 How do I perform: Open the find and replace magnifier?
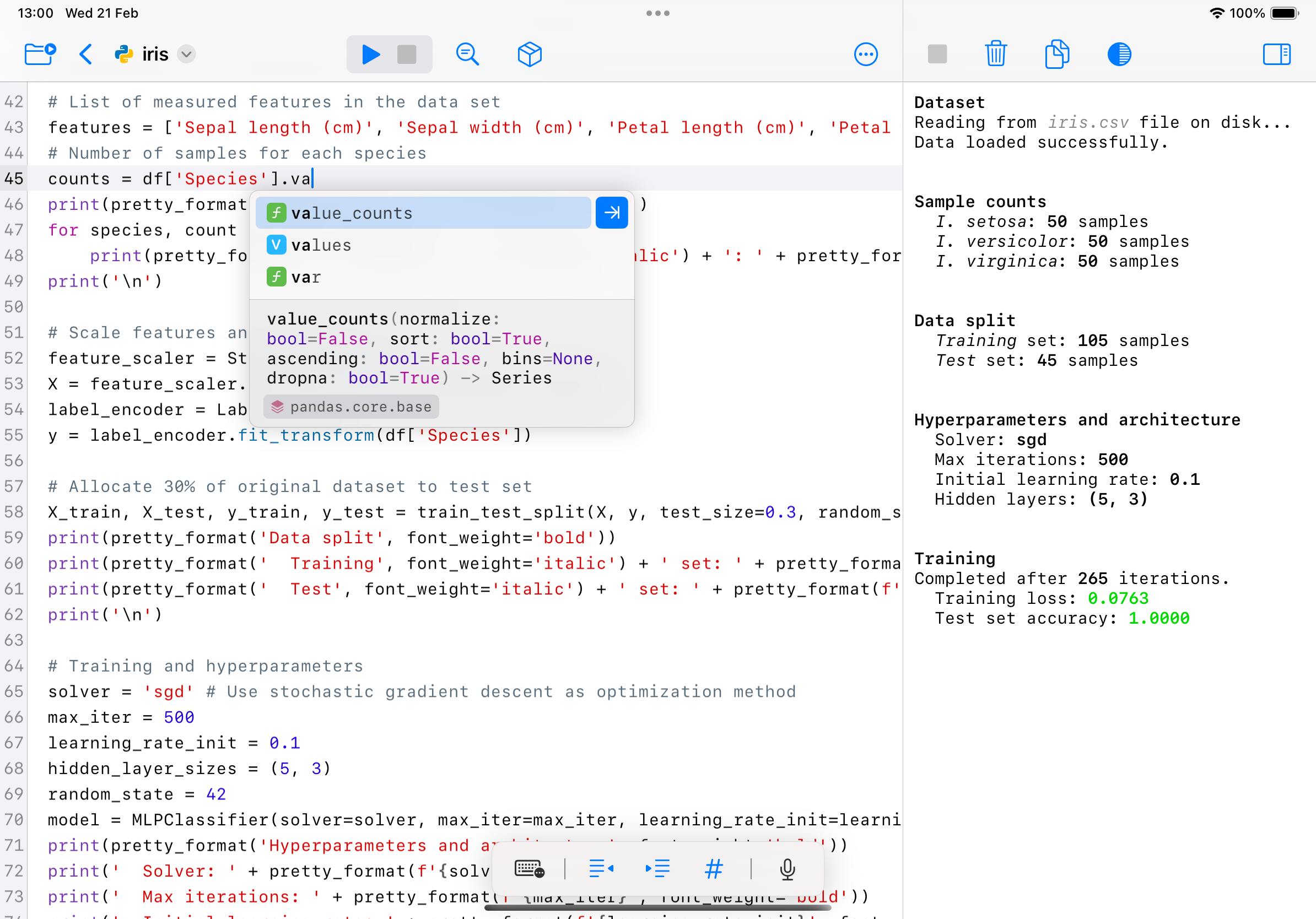tap(467, 55)
